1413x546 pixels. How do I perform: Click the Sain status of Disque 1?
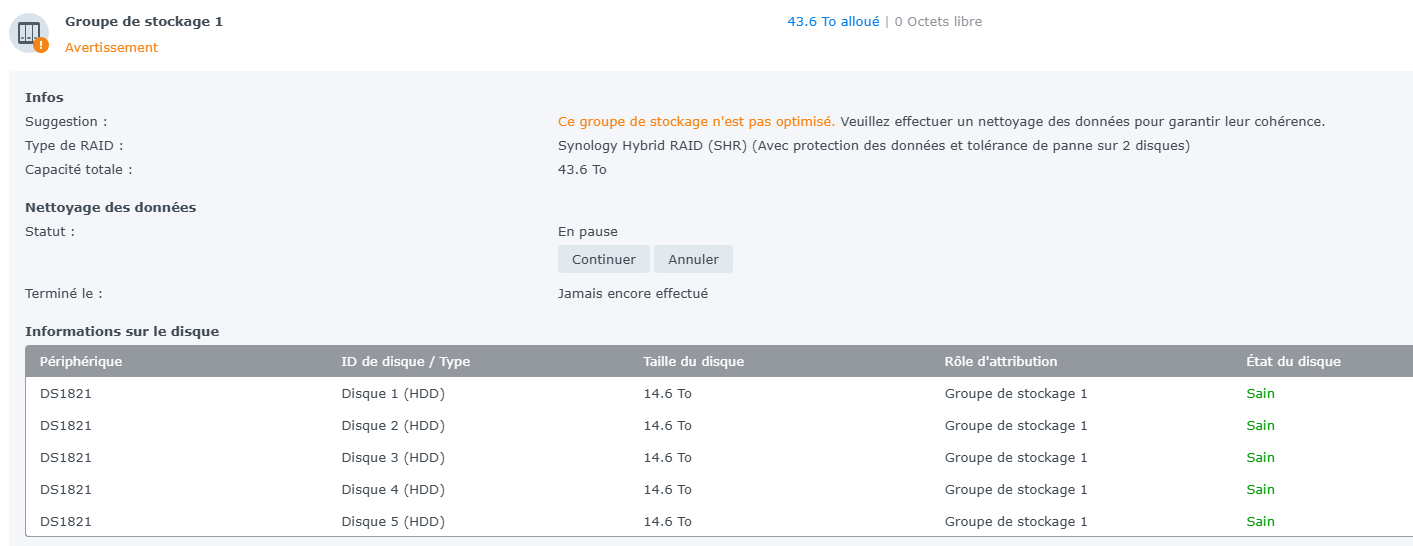coord(1260,393)
